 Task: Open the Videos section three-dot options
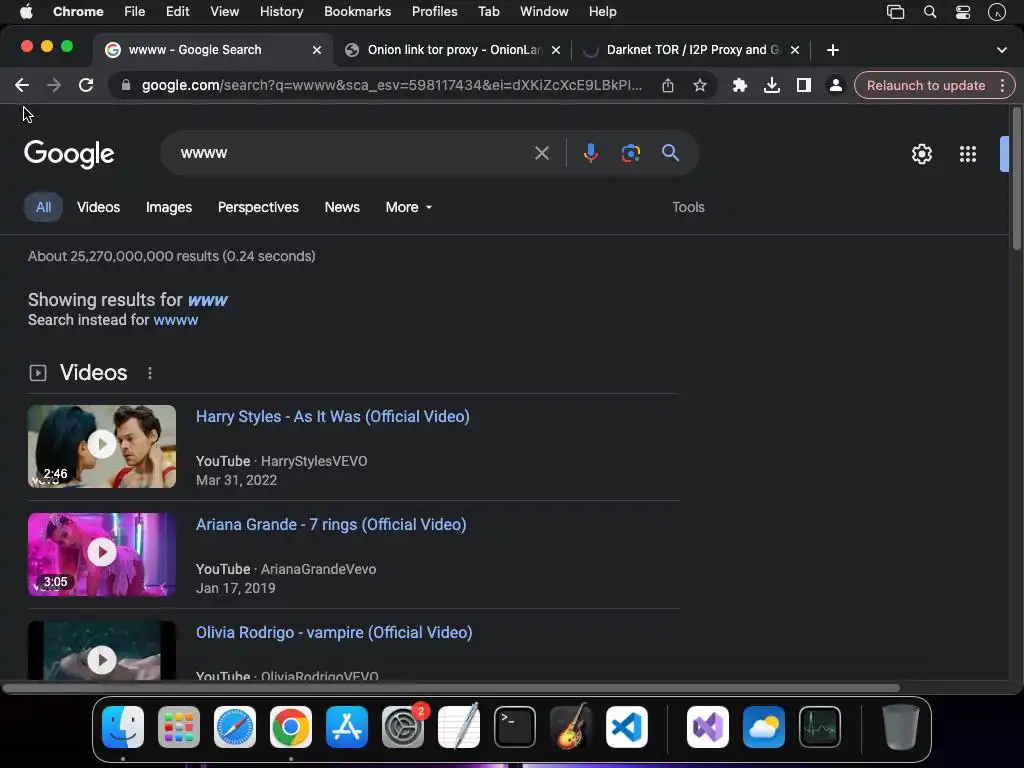click(150, 373)
